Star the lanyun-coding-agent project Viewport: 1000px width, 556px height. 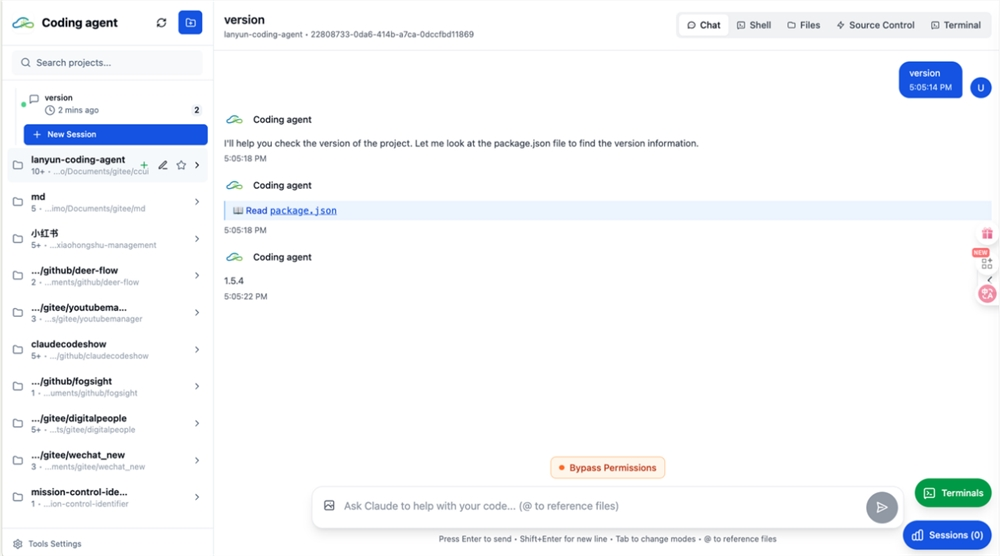click(x=181, y=165)
